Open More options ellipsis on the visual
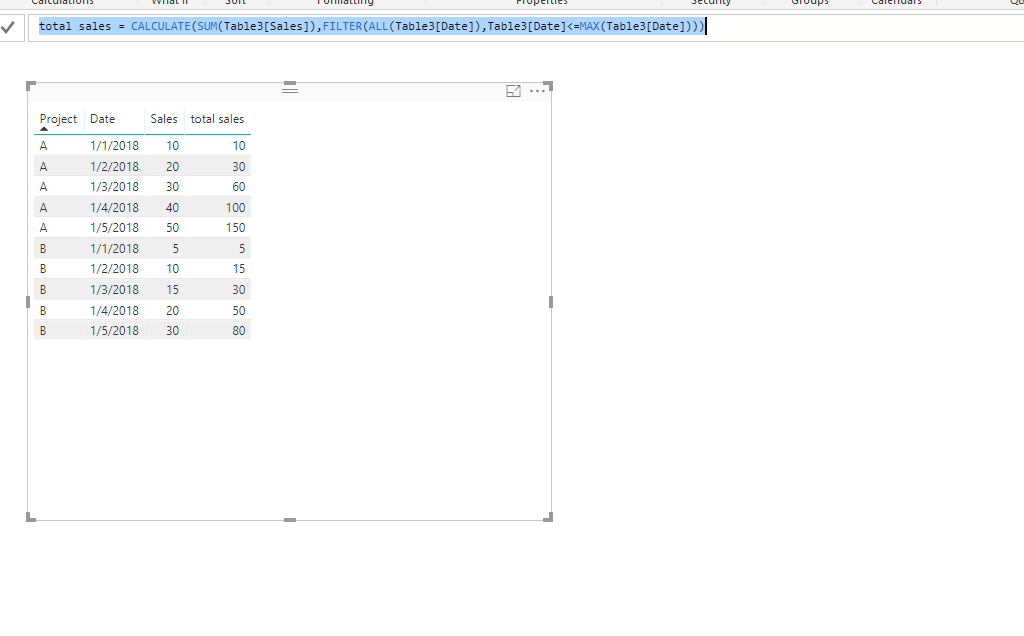 (537, 91)
